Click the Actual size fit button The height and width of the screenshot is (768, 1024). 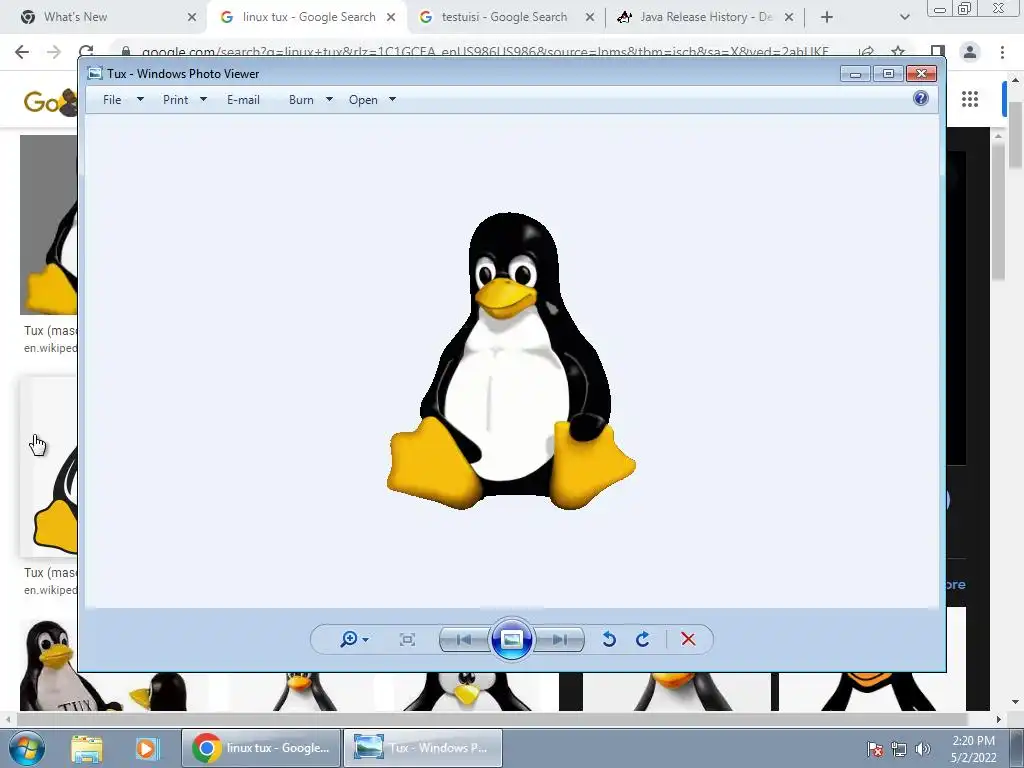pos(408,639)
